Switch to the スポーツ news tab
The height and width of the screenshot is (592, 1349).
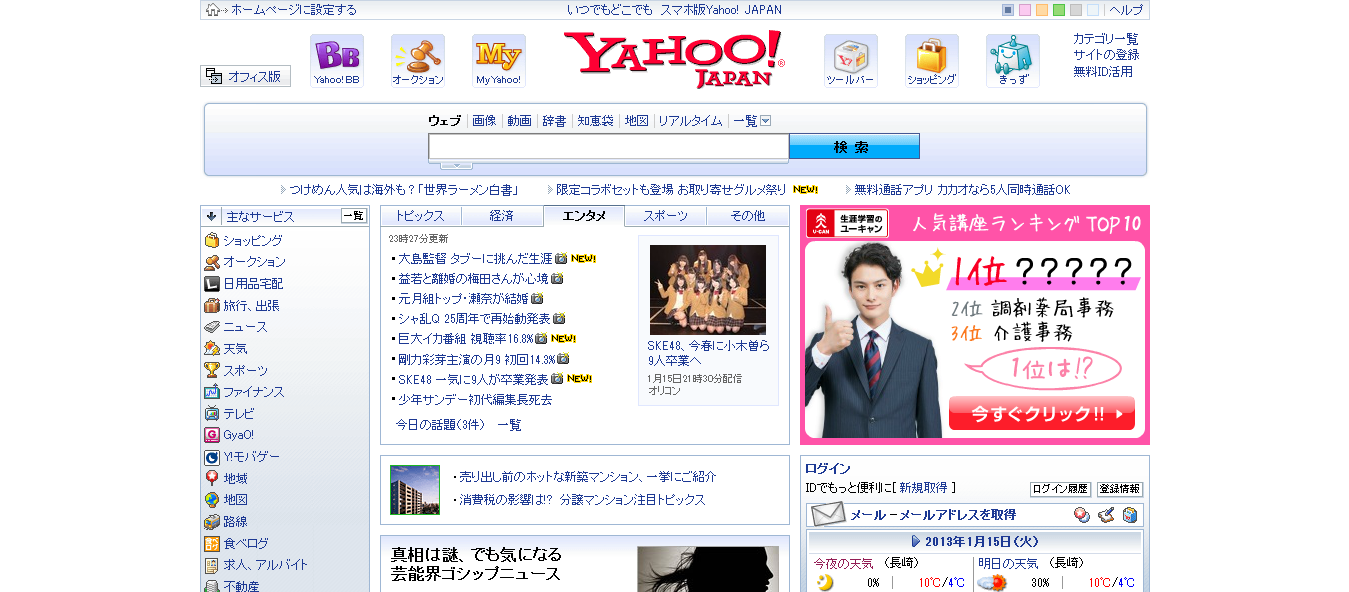(666, 216)
